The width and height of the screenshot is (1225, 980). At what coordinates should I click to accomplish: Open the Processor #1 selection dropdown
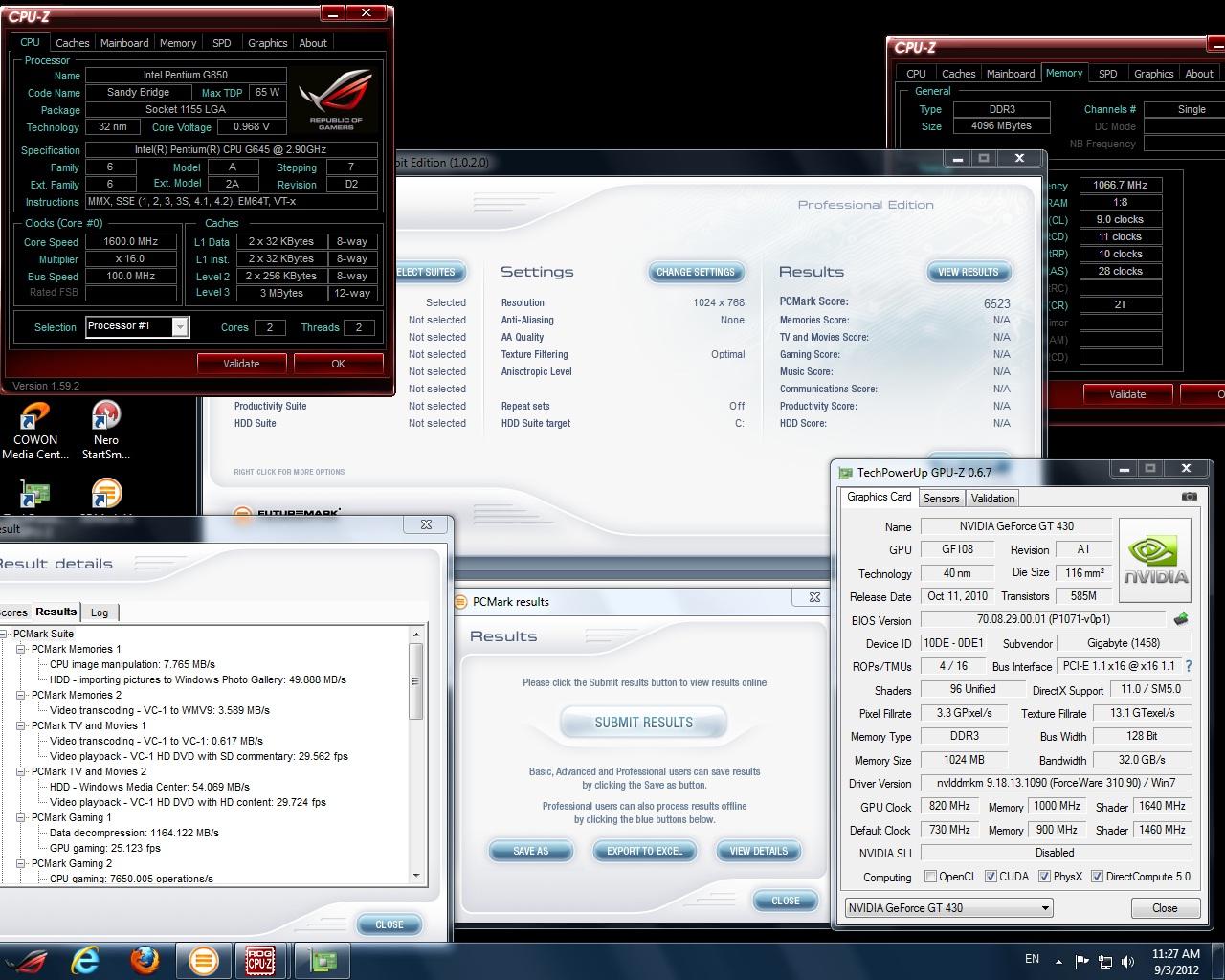point(180,327)
